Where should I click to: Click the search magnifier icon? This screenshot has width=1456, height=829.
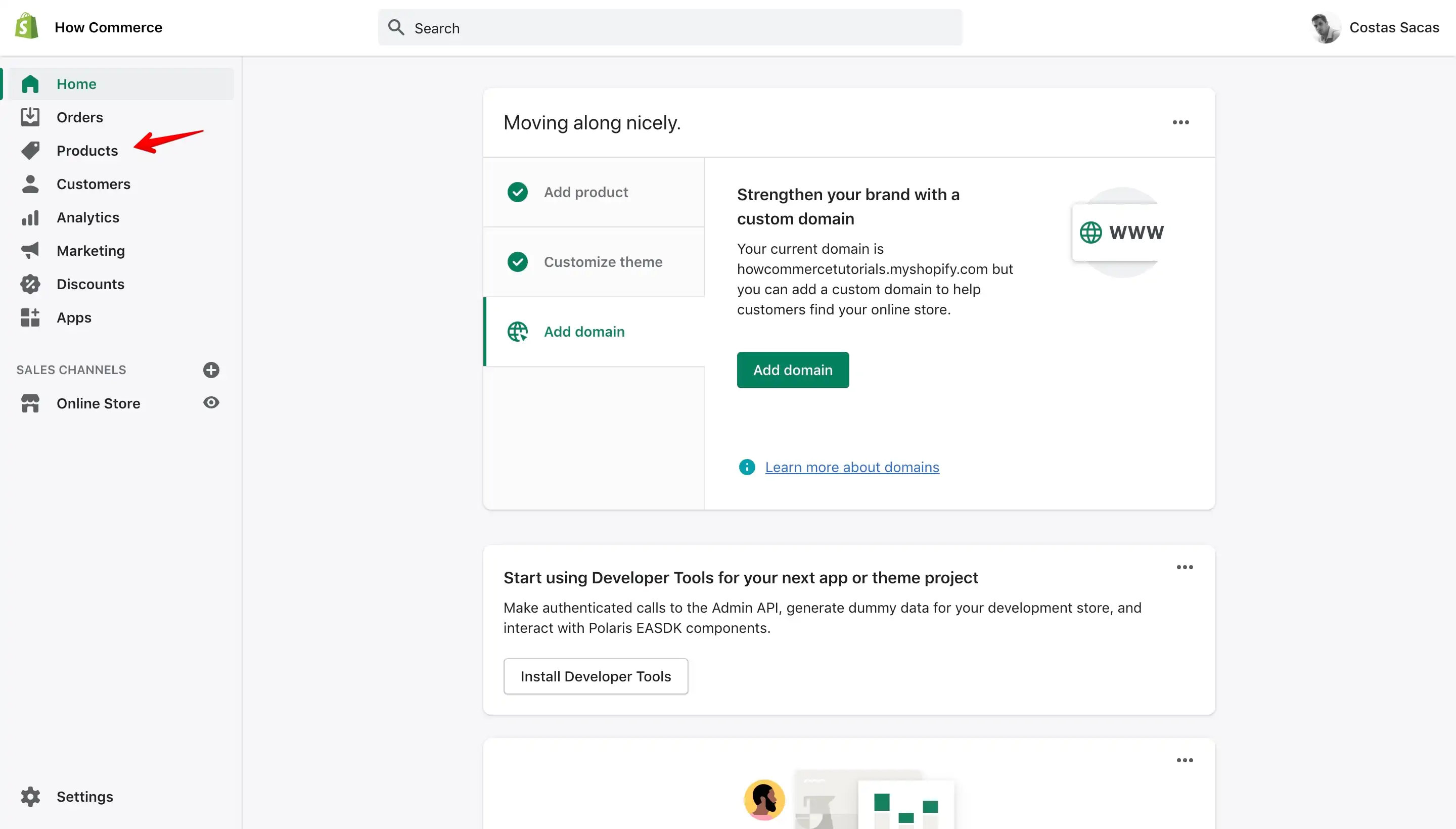[396, 27]
